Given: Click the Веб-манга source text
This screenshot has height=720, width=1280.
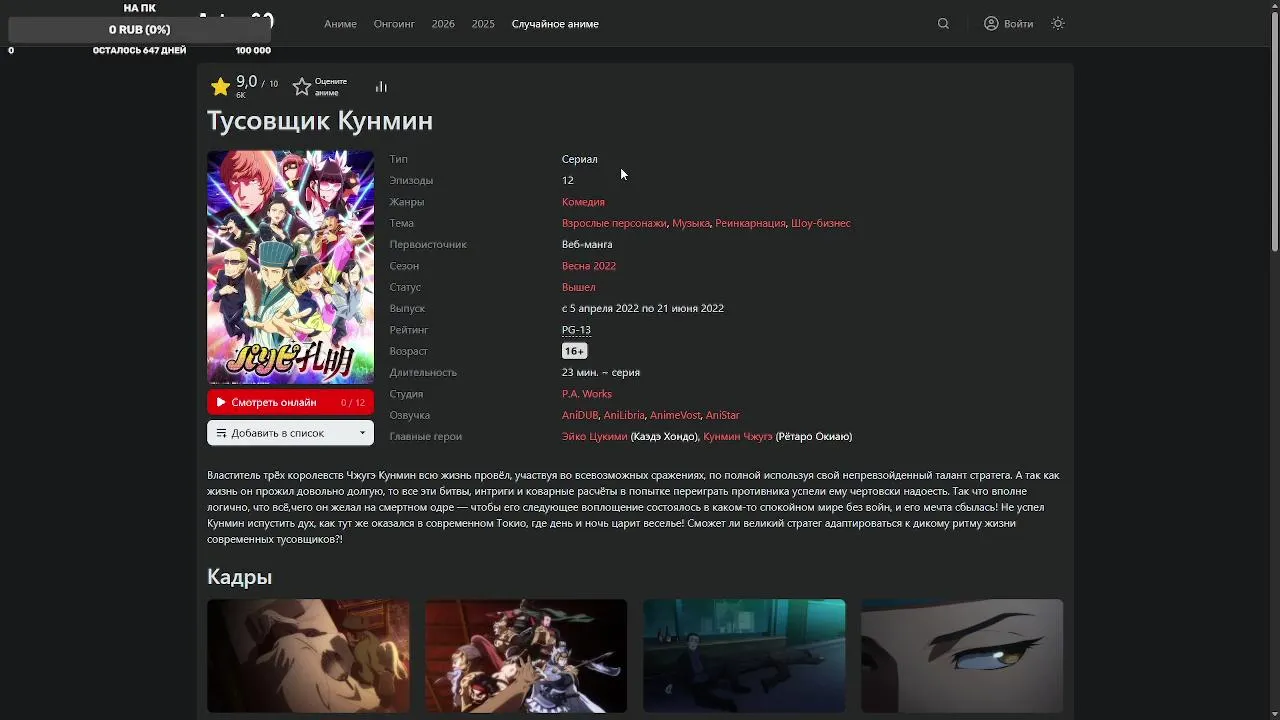Looking at the screenshot, I should [x=587, y=244].
